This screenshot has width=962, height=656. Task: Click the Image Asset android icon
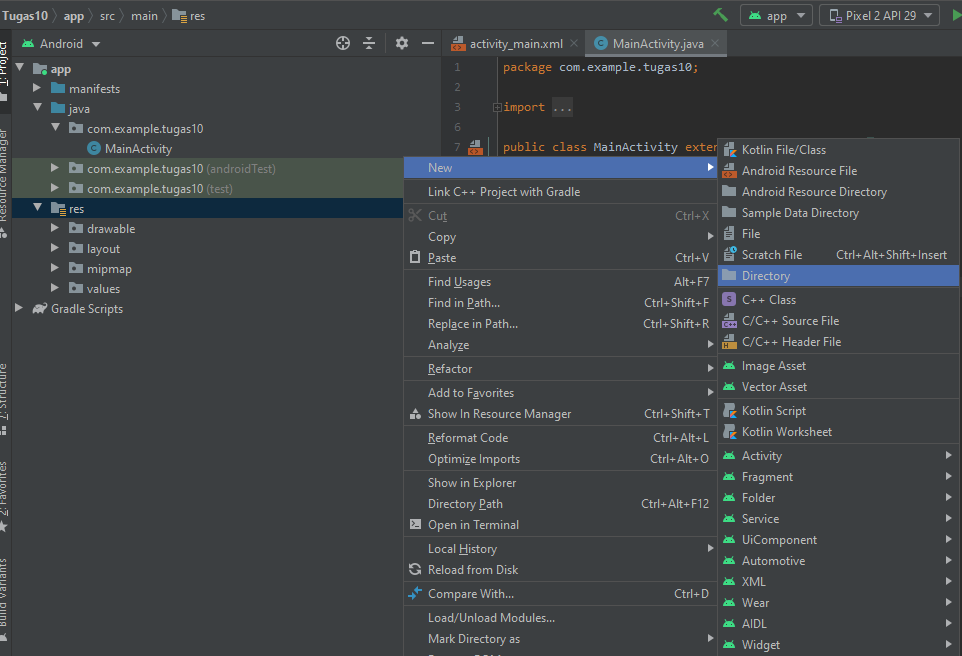[729, 366]
